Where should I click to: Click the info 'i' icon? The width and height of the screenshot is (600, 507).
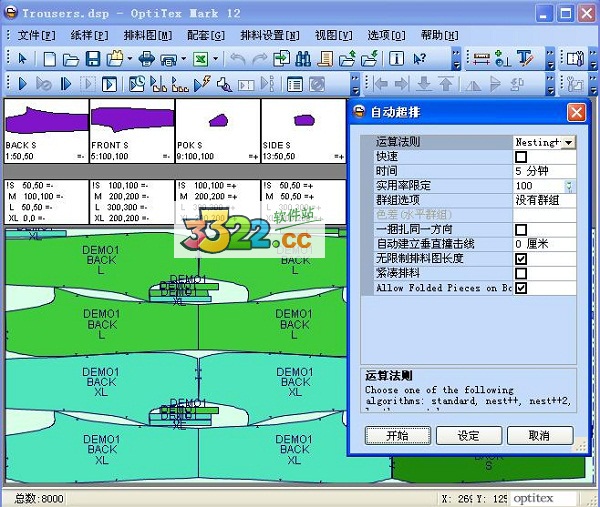(396, 59)
